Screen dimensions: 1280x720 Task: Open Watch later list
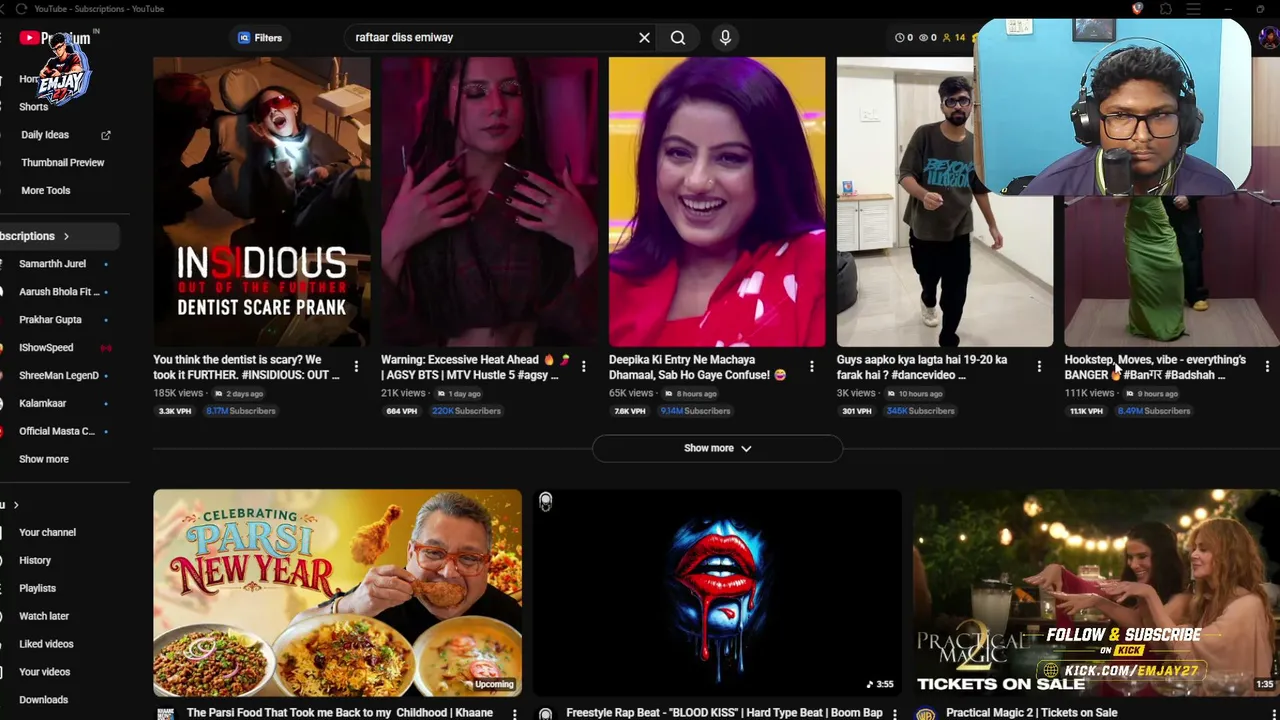click(x=44, y=617)
